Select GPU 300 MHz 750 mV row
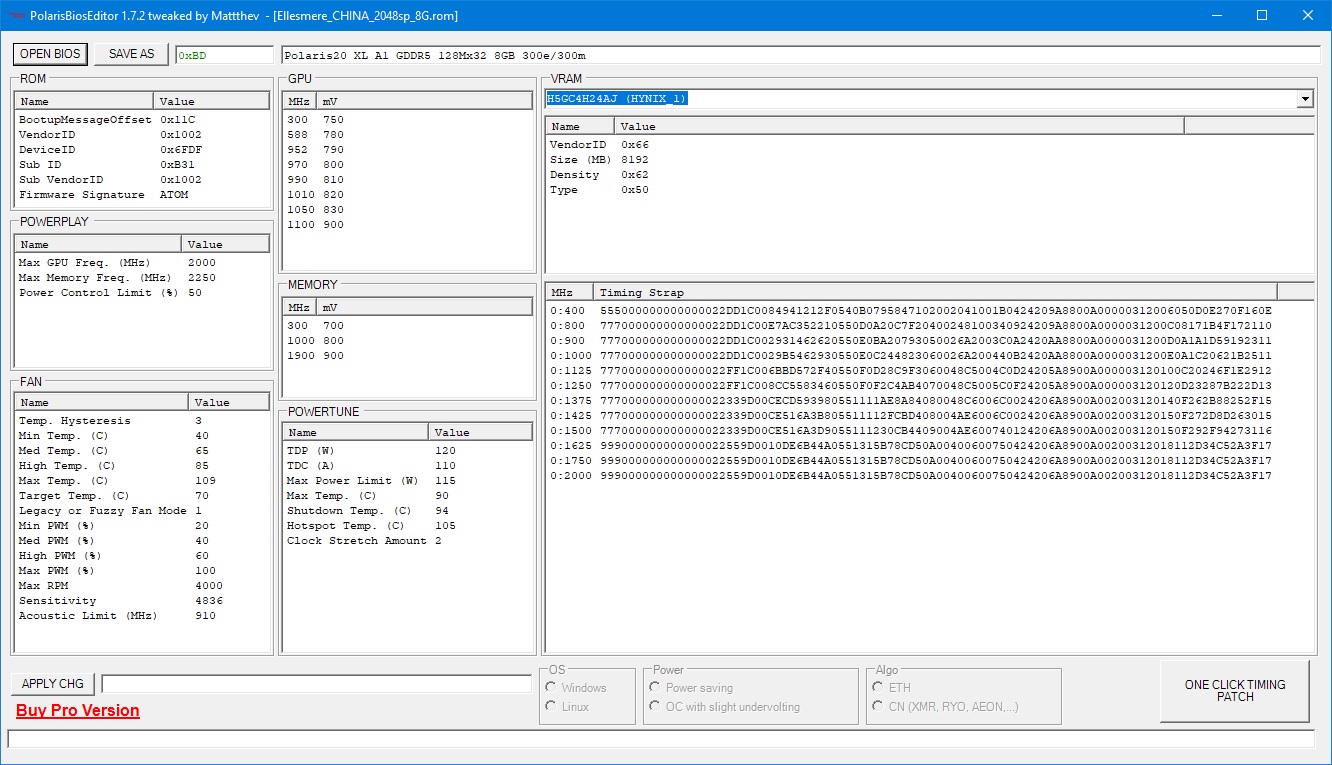The height and width of the screenshot is (765, 1332). point(408,120)
